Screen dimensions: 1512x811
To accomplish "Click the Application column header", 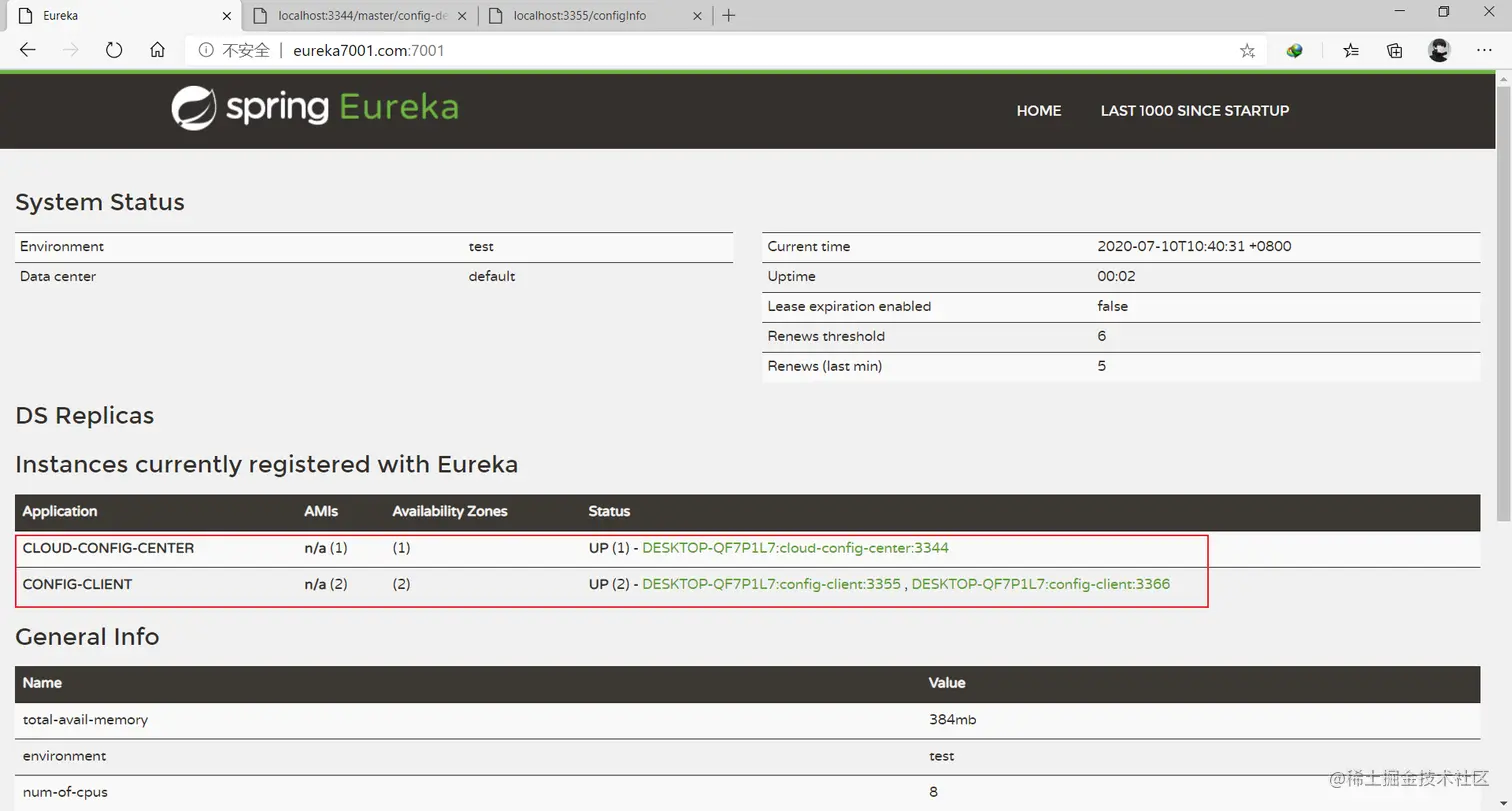I will [x=60, y=511].
